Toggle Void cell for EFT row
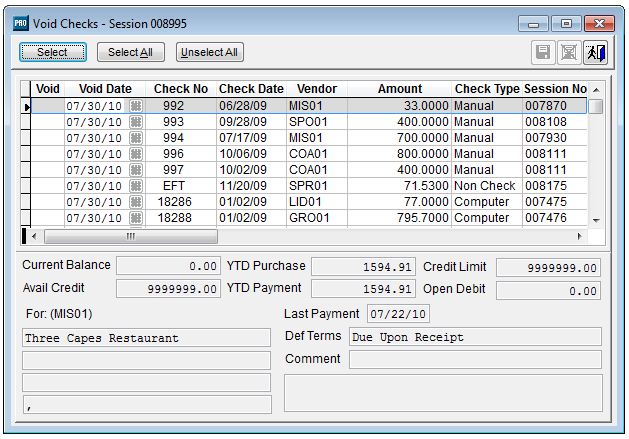Screen dimensions: 629x439 click(x=48, y=186)
